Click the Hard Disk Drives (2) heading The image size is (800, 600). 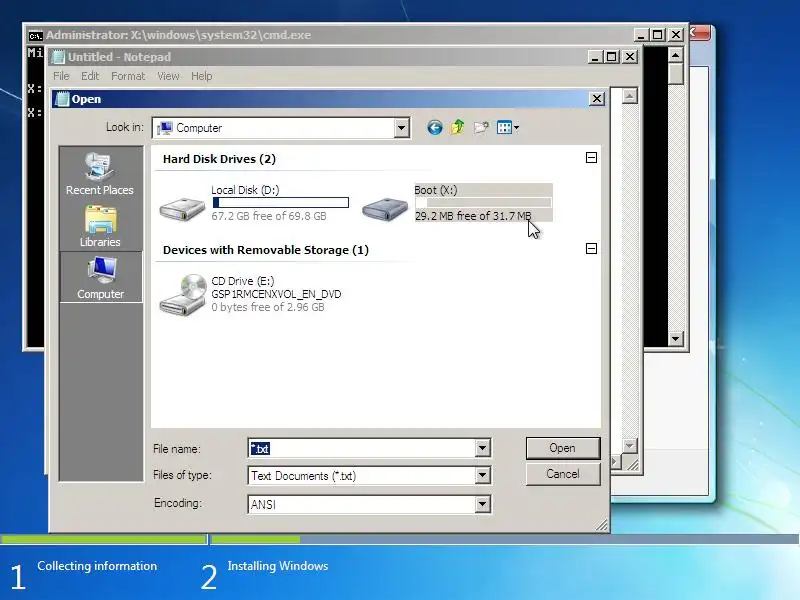(219, 159)
